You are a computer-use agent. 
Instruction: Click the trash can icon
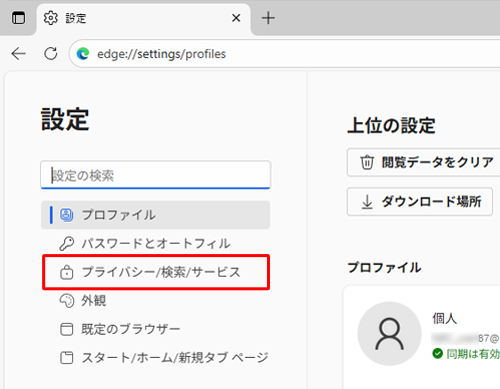[367, 162]
